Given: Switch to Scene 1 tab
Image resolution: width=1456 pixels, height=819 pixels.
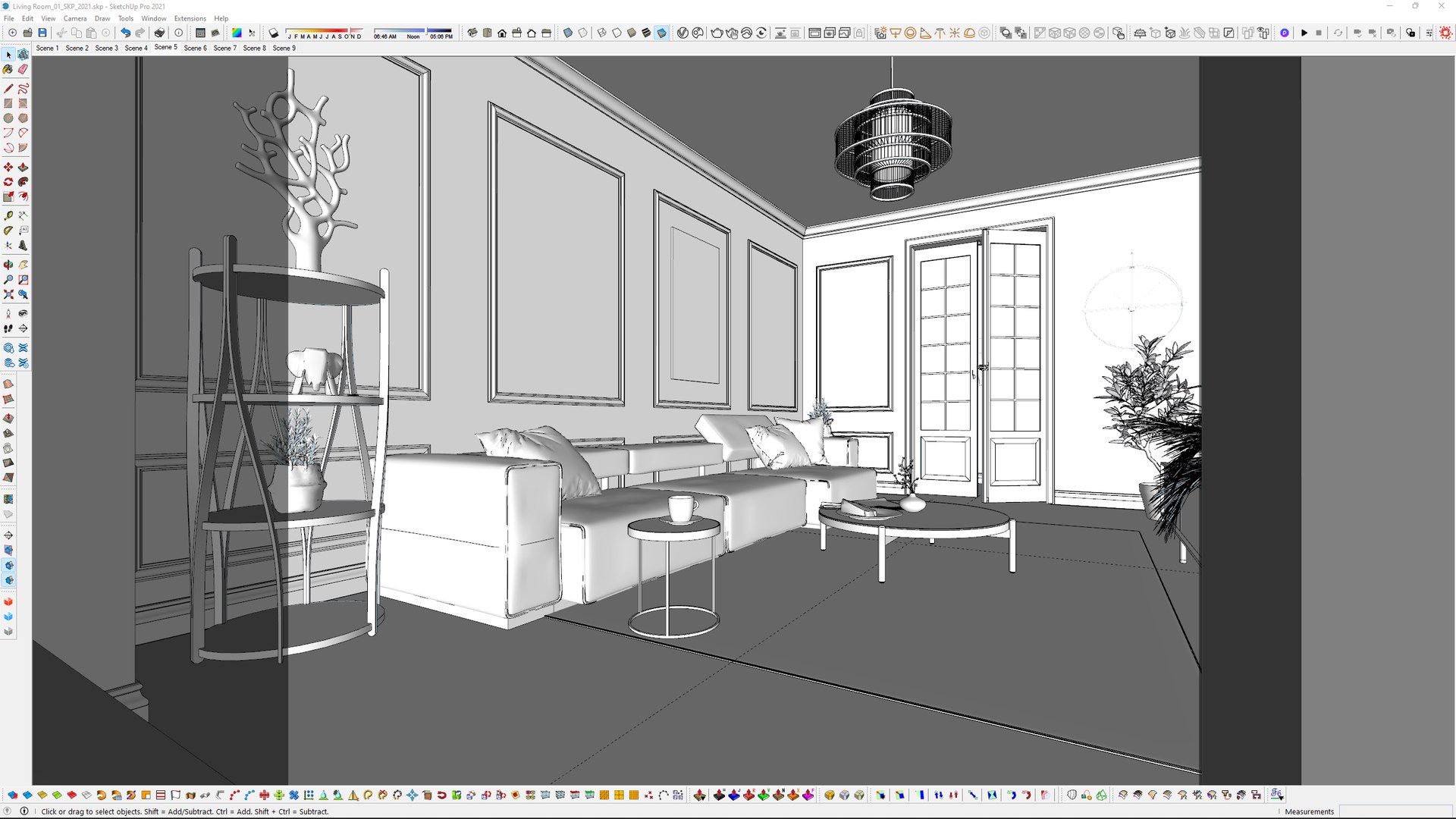Looking at the screenshot, I should coord(47,48).
